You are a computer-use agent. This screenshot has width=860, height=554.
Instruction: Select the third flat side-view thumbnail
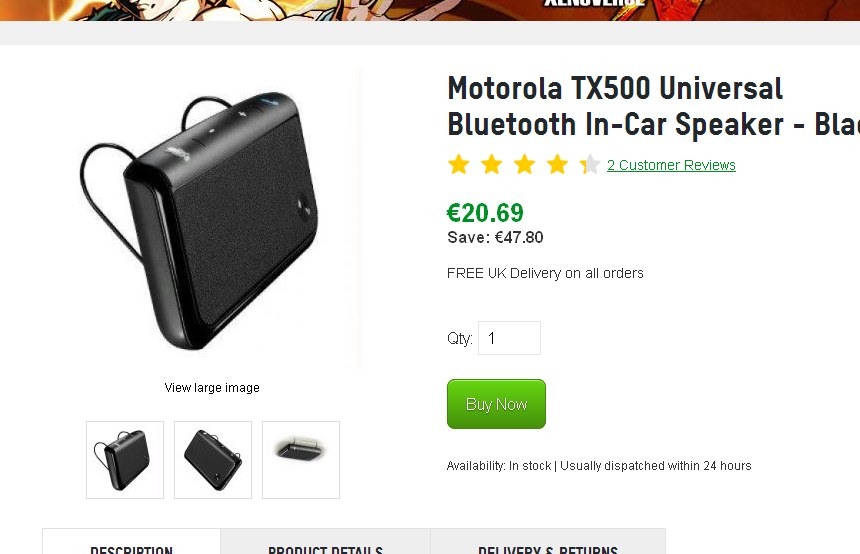301,460
